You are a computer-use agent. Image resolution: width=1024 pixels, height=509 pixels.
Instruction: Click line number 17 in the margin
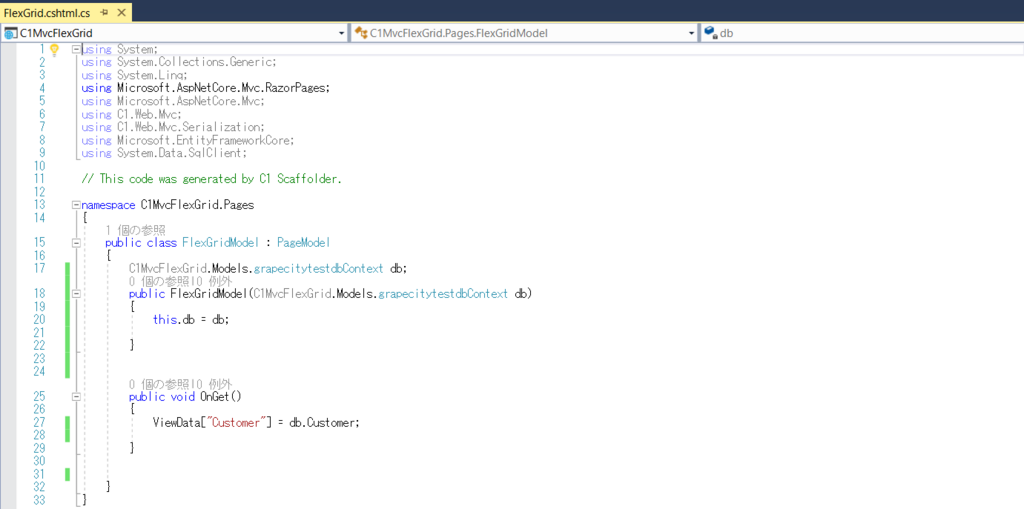[39, 269]
